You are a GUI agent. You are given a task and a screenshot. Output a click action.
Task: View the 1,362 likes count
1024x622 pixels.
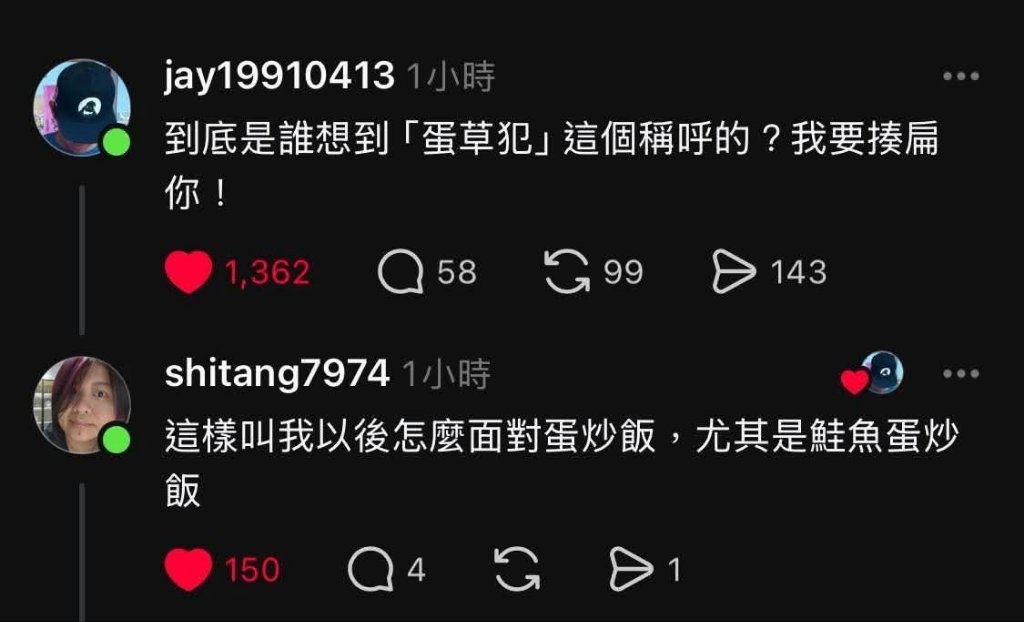point(267,272)
